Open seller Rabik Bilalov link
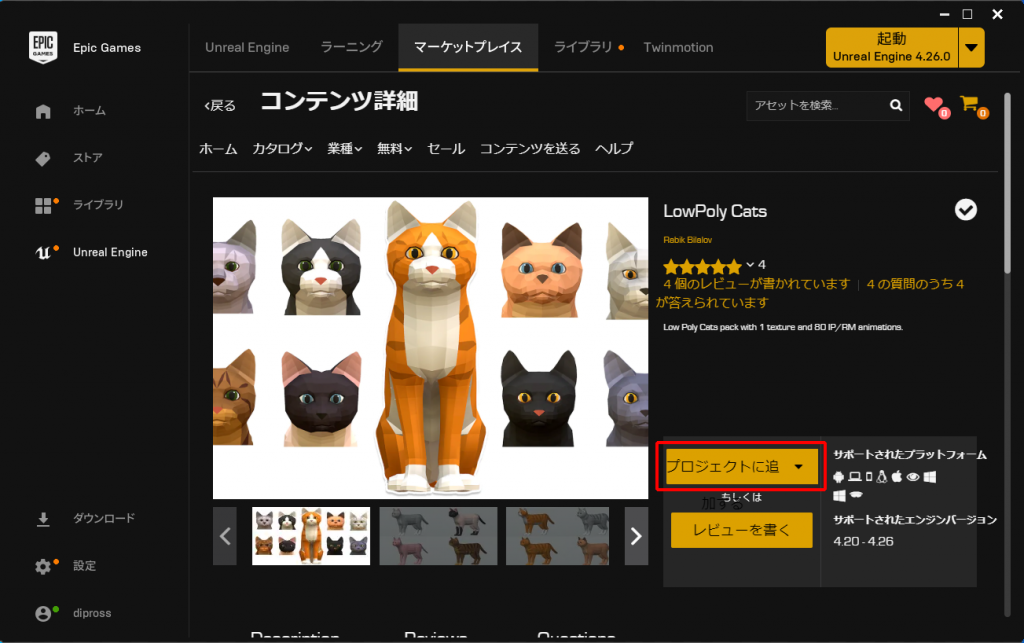Image resolution: width=1024 pixels, height=643 pixels. tap(688, 240)
